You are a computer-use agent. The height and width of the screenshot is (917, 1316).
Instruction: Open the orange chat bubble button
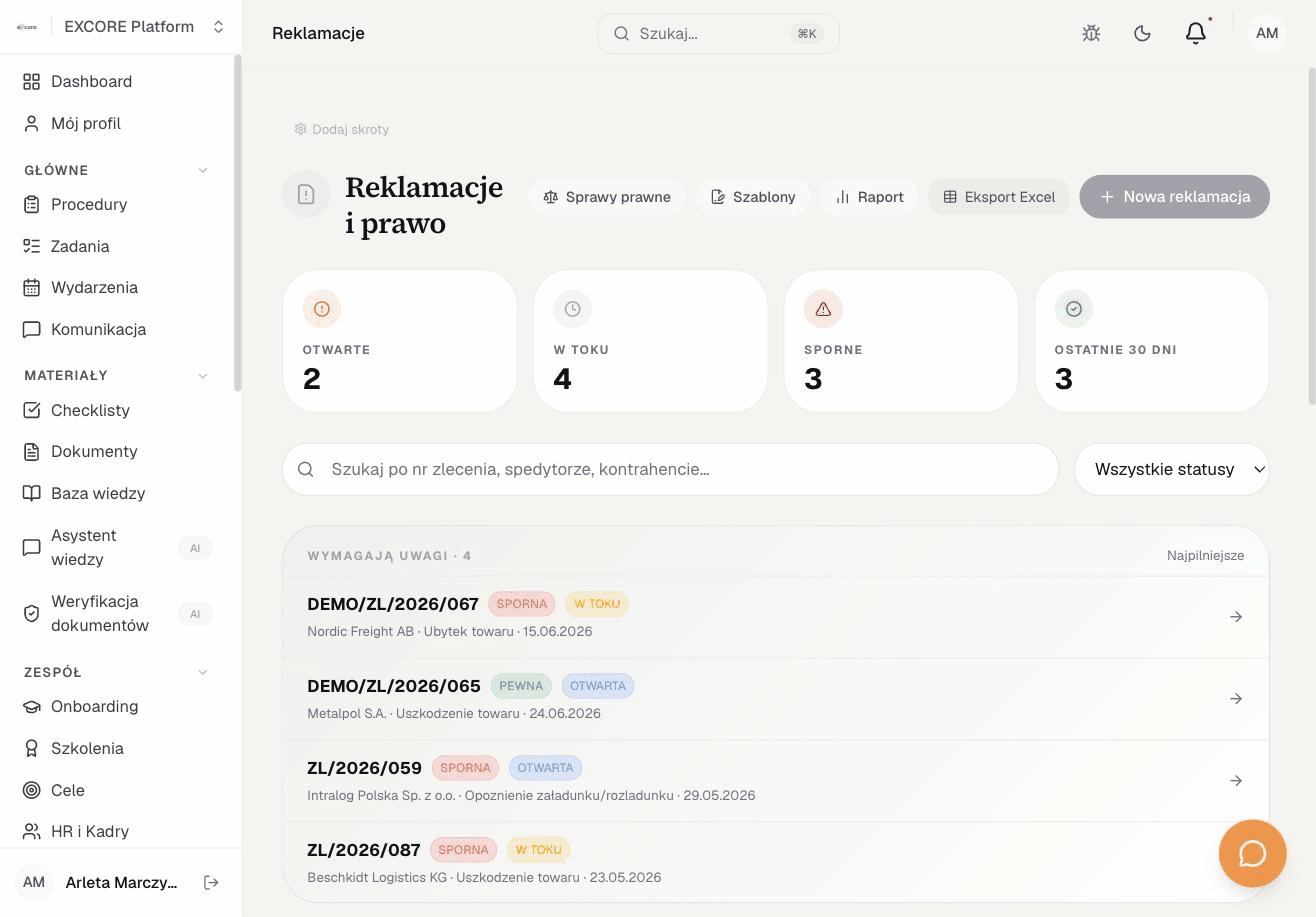tap(1252, 853)
